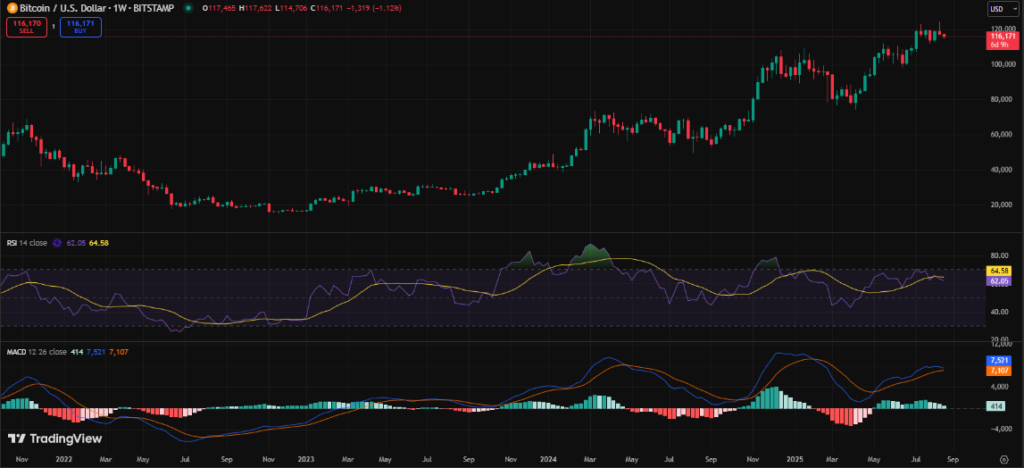Click the 64.58 value in RSI legend
The image size is (1024, 468).
coord(99,243)
